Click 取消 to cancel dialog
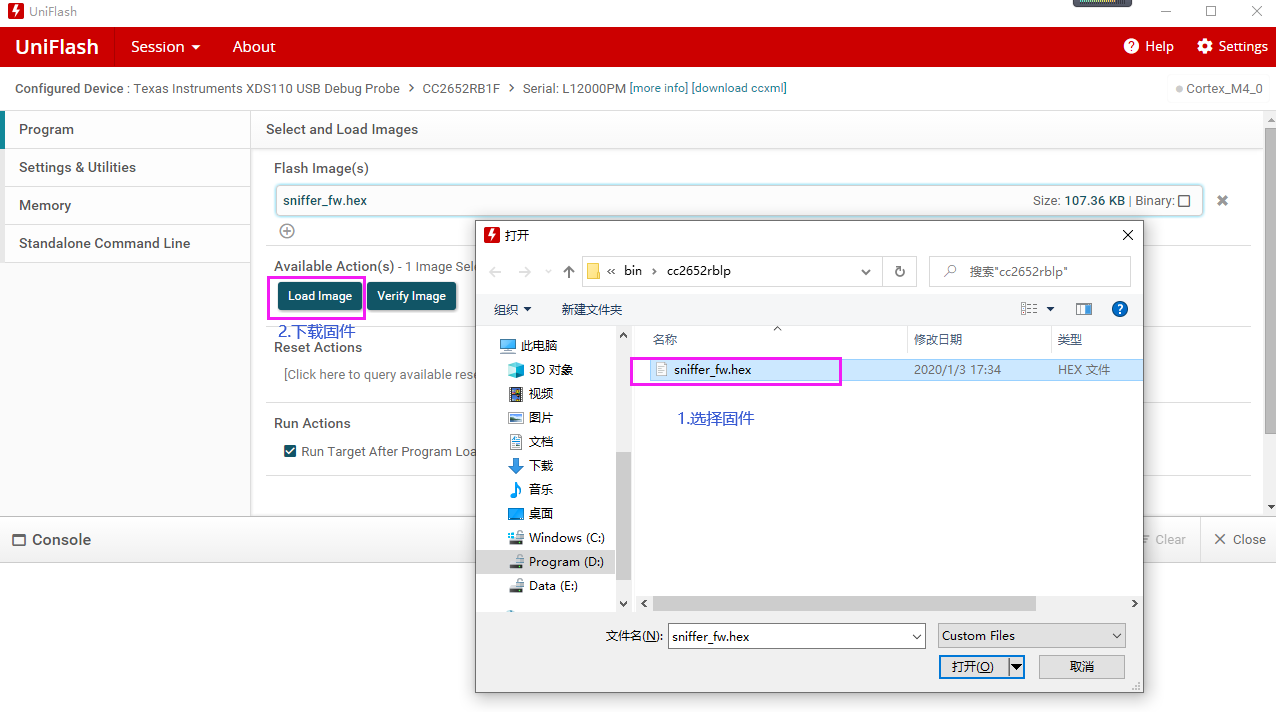 1082,667
